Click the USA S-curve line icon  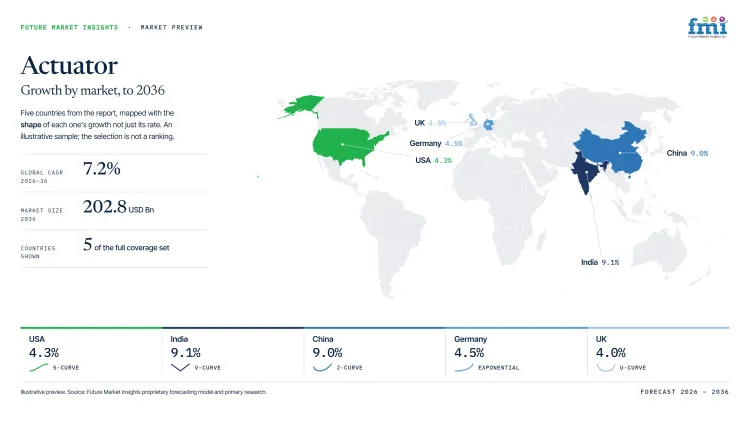pyautogui.click(x=38, y=367)
